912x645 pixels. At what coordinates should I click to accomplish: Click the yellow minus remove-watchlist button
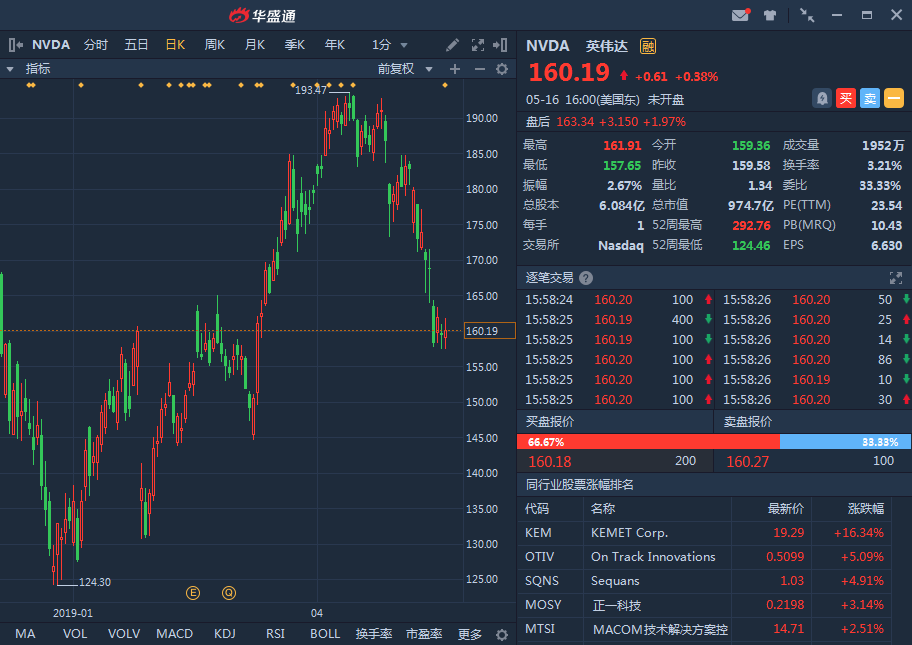pyautogui.click(x=894, y=98)
